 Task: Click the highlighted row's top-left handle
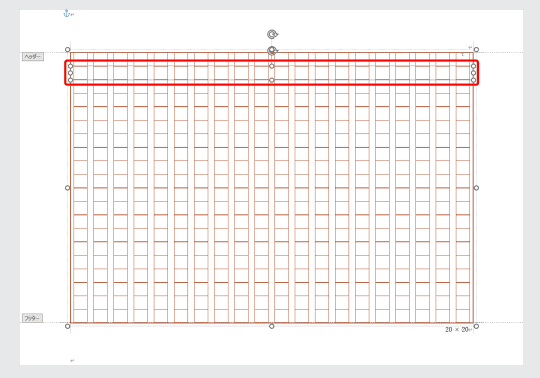tap(71, 66)
